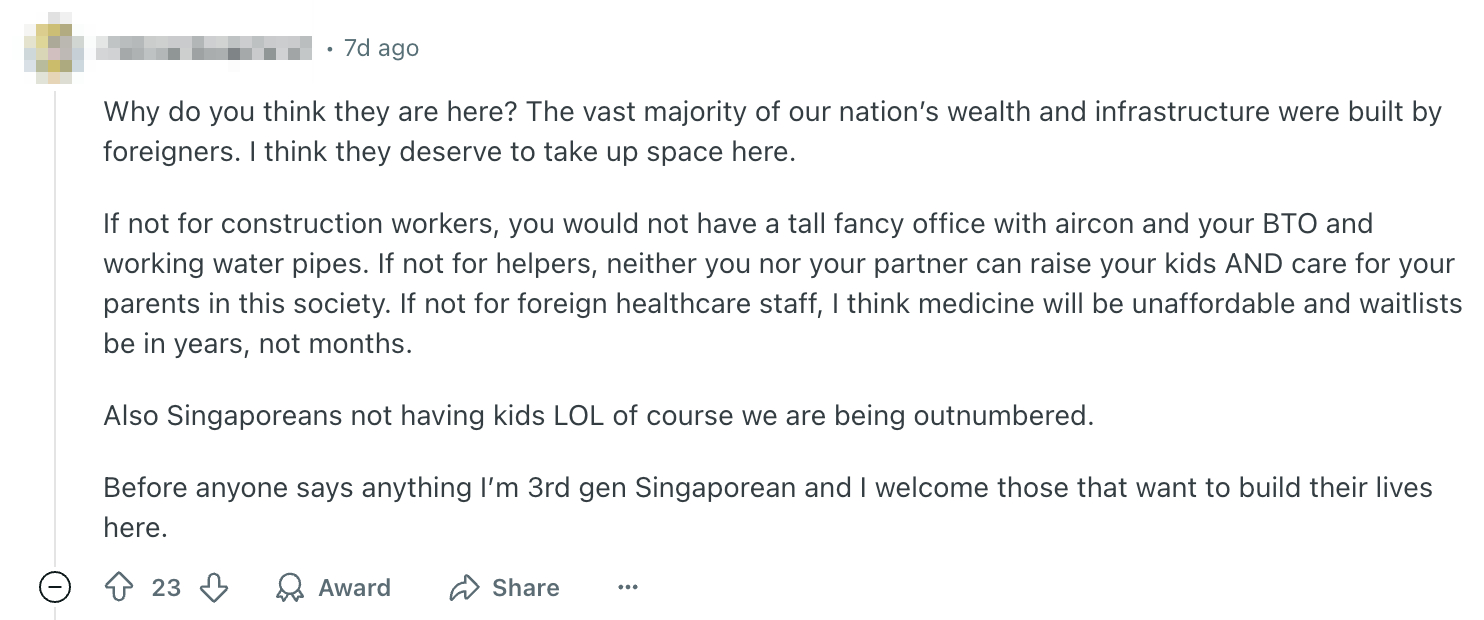This screenshot has width=1484, height=620.
Task: Click the vote count of 23
Action: tap(166, 588)
